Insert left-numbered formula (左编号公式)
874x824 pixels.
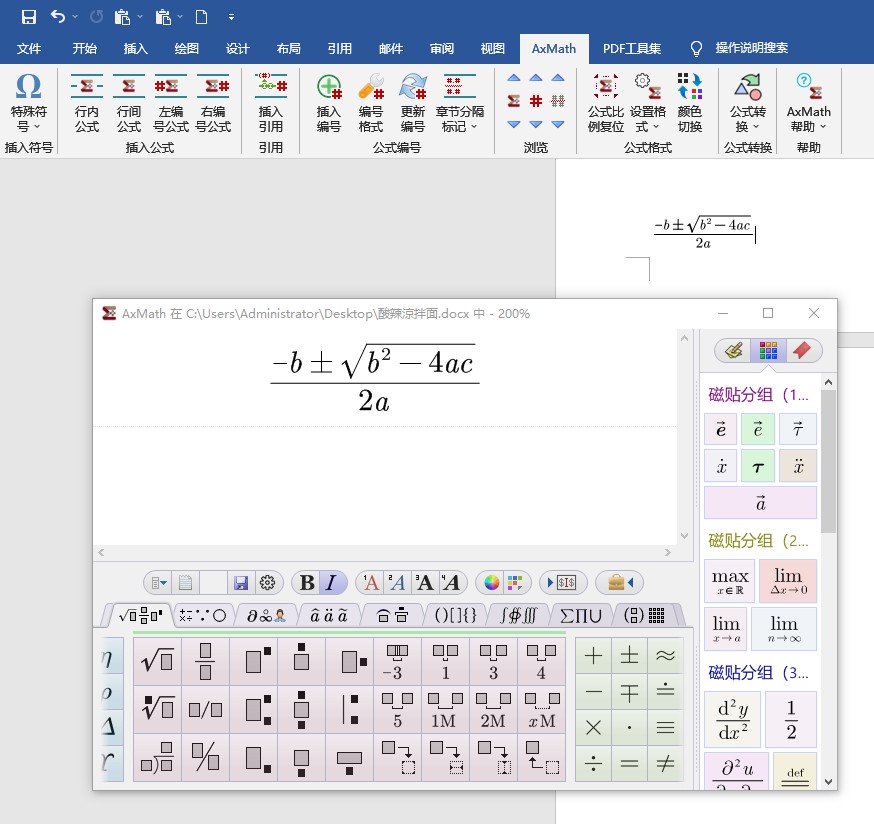(x=171, y=104)
